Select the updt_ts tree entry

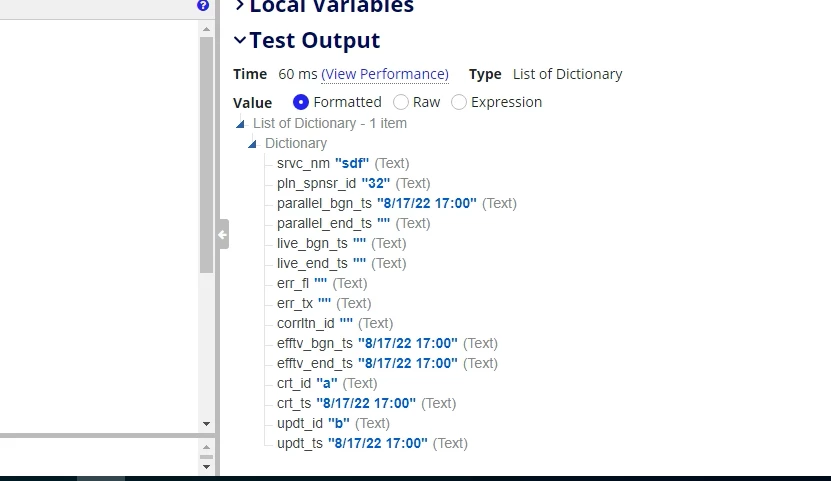[x=372, y=443]
